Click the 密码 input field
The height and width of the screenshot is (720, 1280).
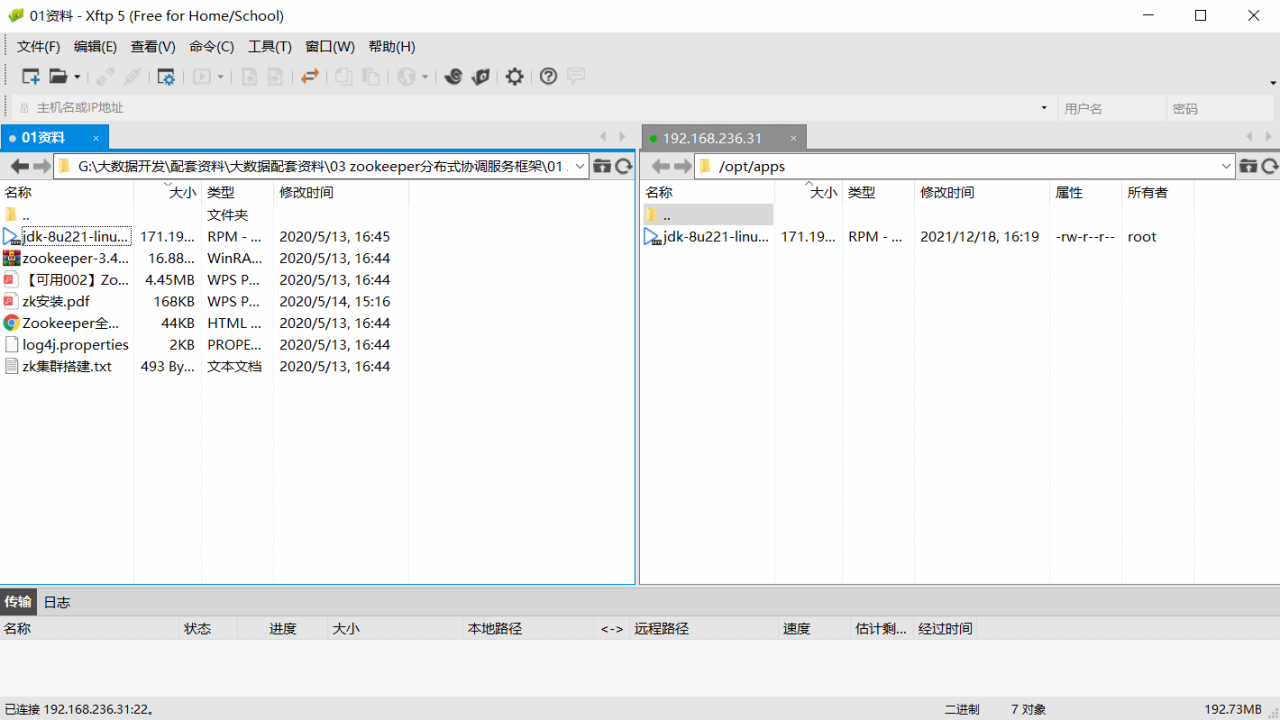(x=1219, y=108)
